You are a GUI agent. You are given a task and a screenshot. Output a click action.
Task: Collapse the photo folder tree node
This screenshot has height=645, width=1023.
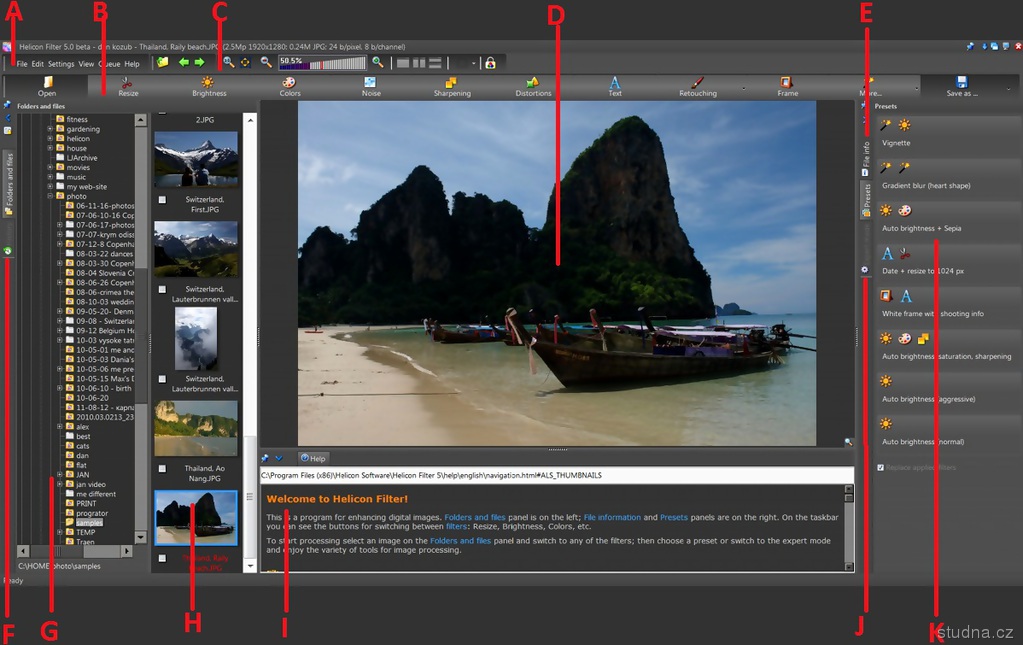point(50,196)
